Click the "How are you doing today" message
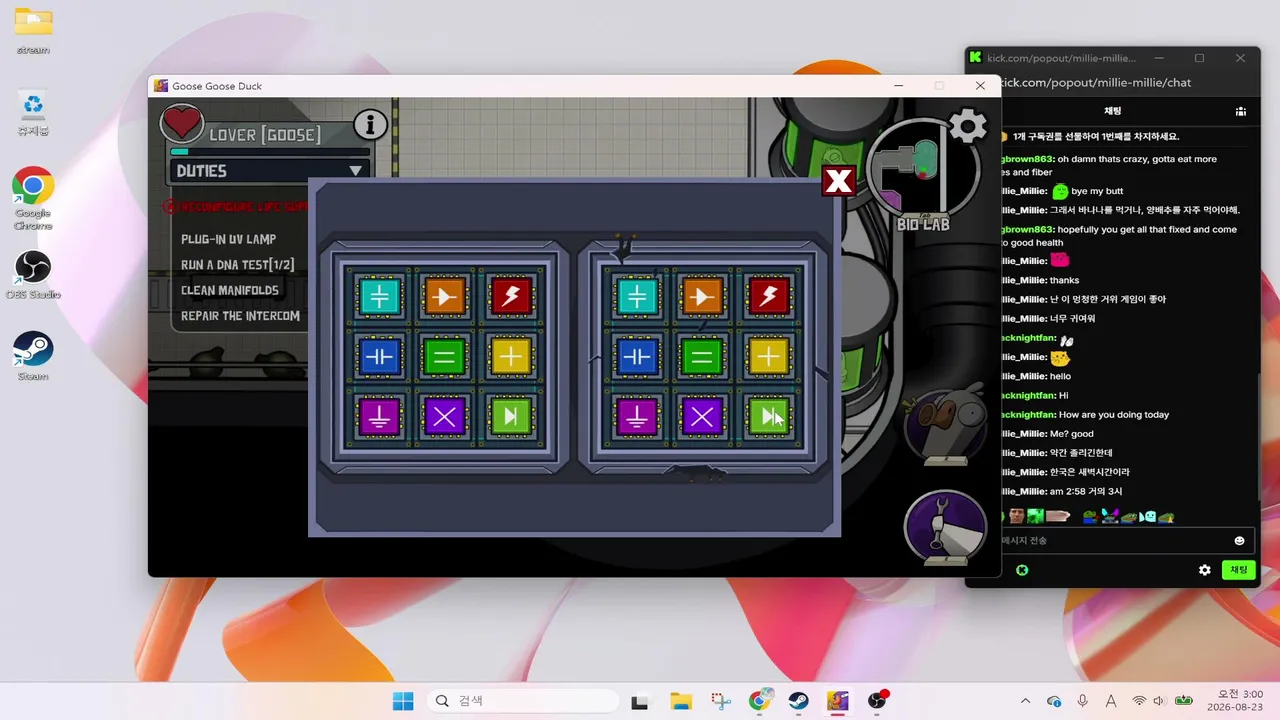1280x720 pixels. pos(1112,415)
